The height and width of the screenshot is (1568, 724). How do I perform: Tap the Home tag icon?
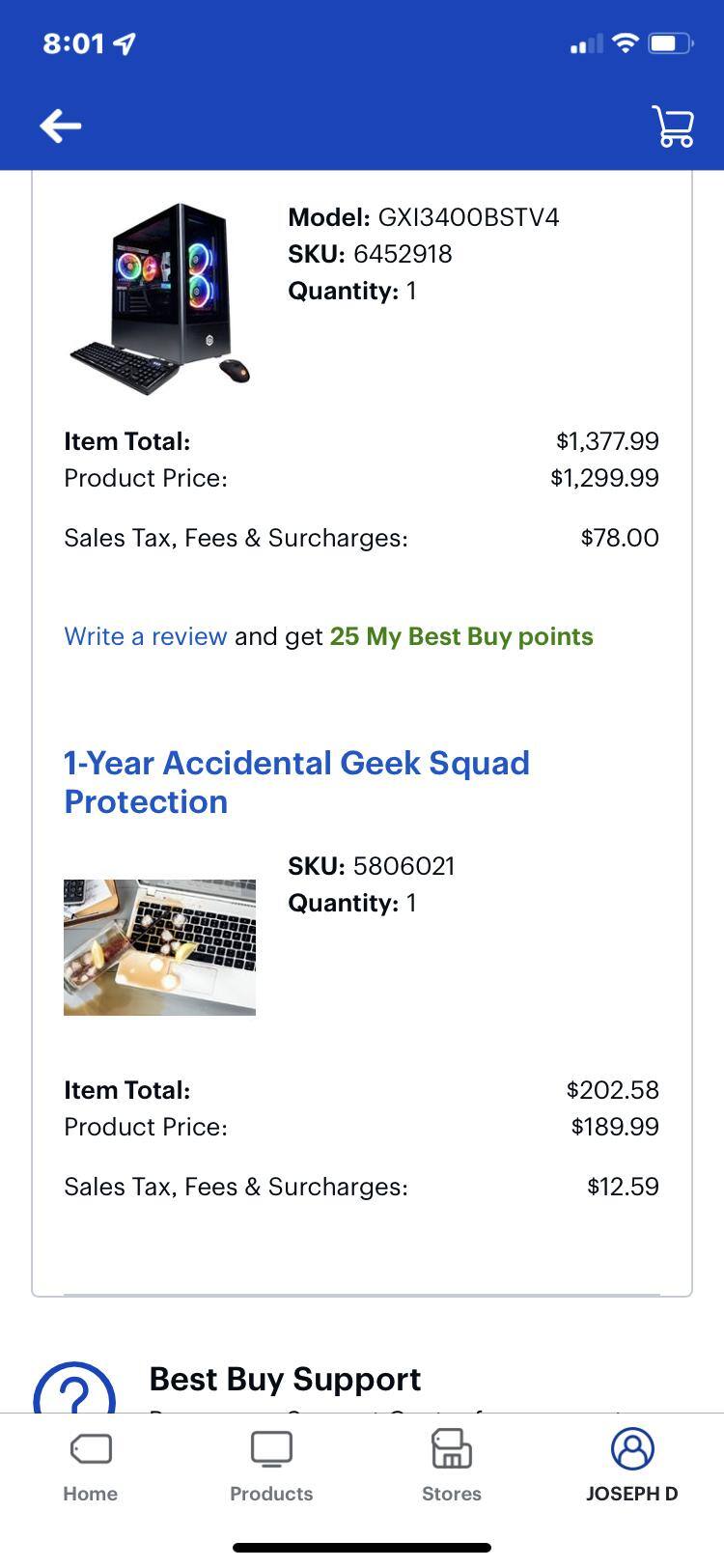pyautogui.click(x=91, y=1448)
